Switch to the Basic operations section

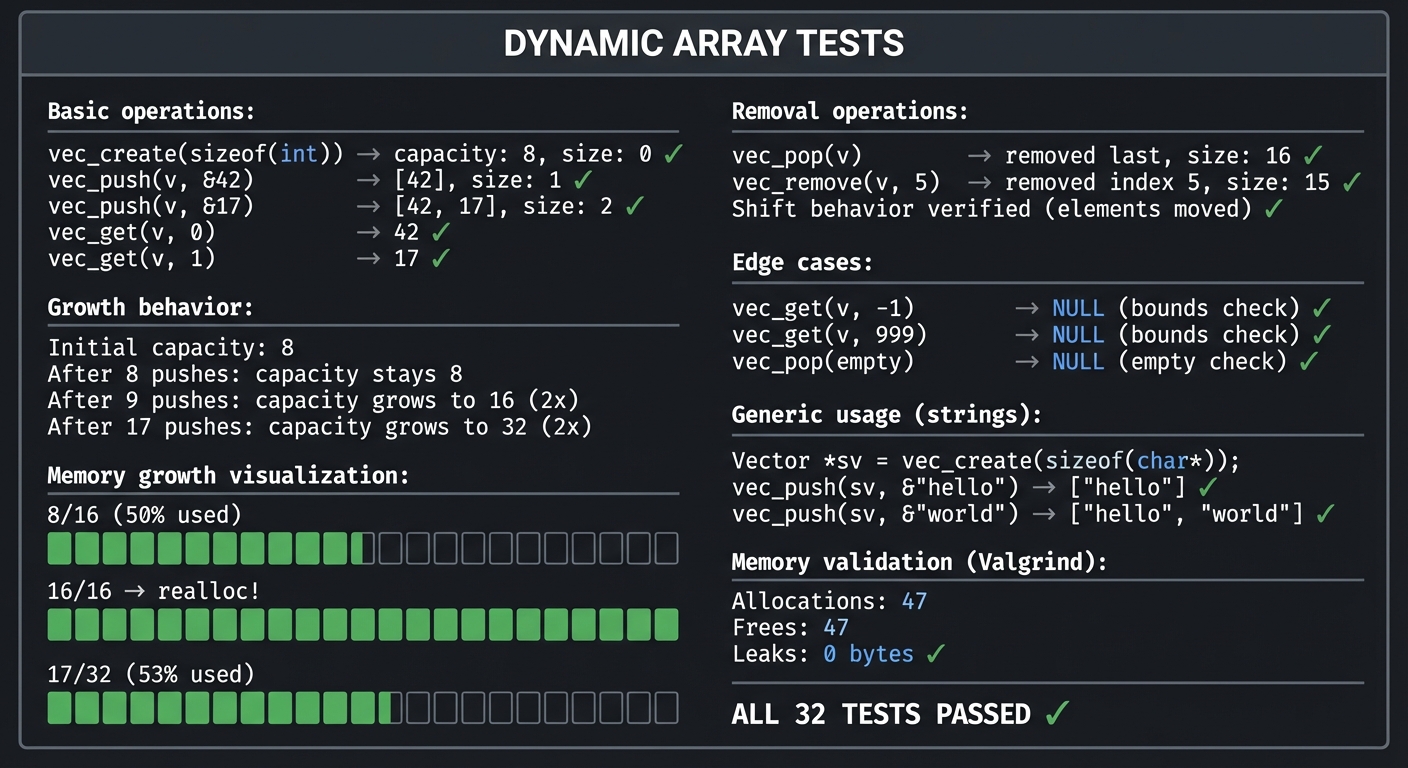tap(151, 111)
